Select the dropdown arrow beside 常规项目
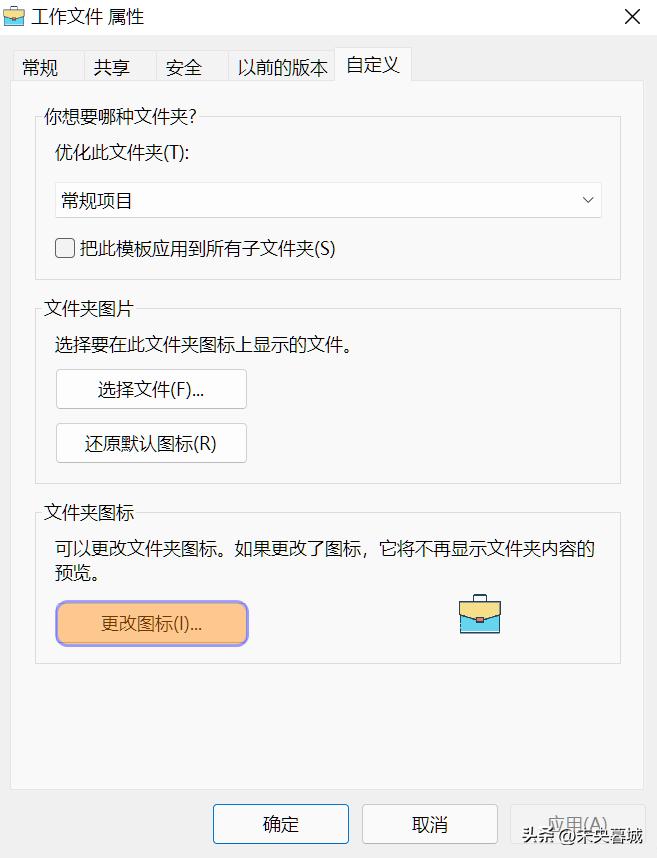This screenshot has width=657, height=858. [588, 200]
